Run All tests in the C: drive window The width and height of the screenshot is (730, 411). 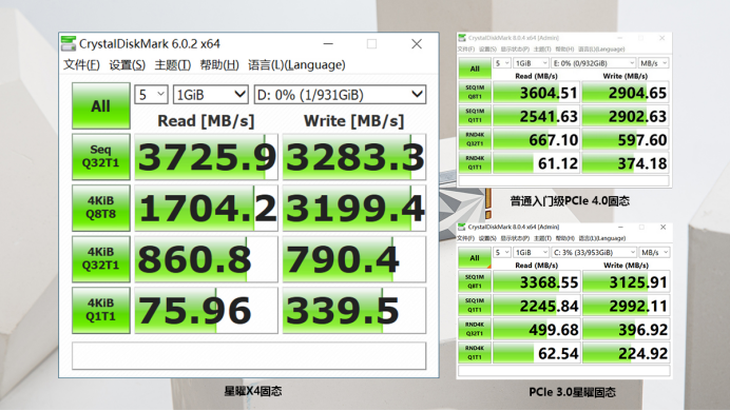[474, 258]
